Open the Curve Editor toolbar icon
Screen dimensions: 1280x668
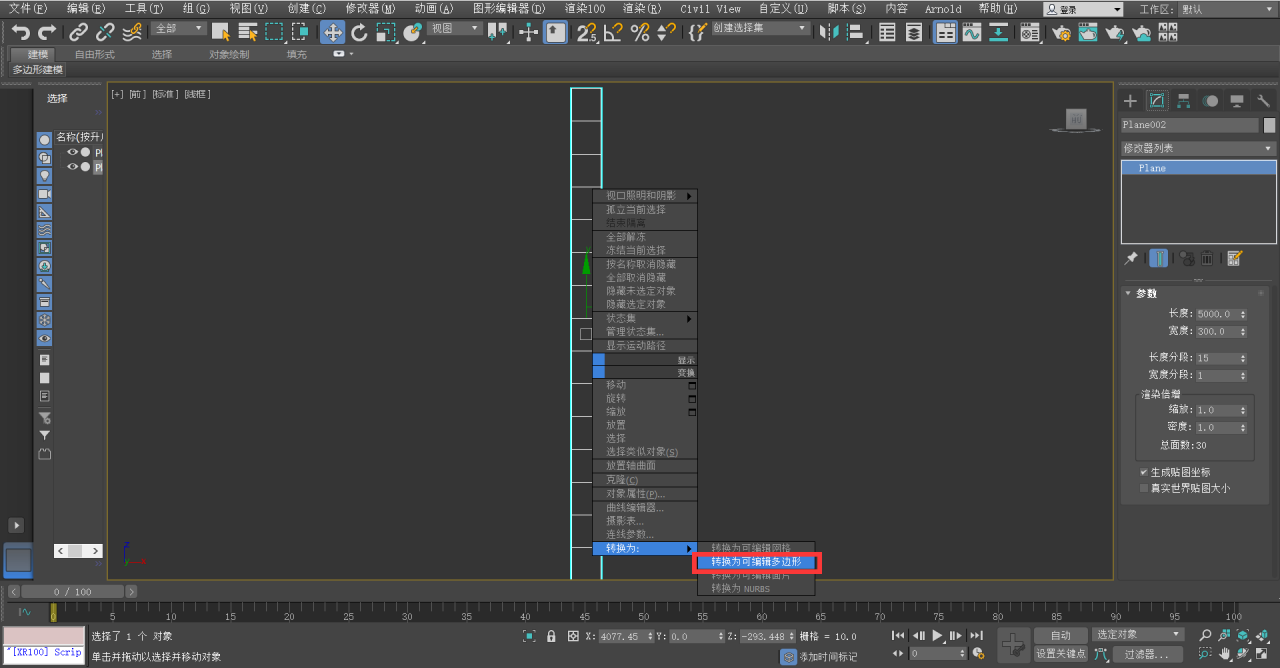(x=972, y=32)
